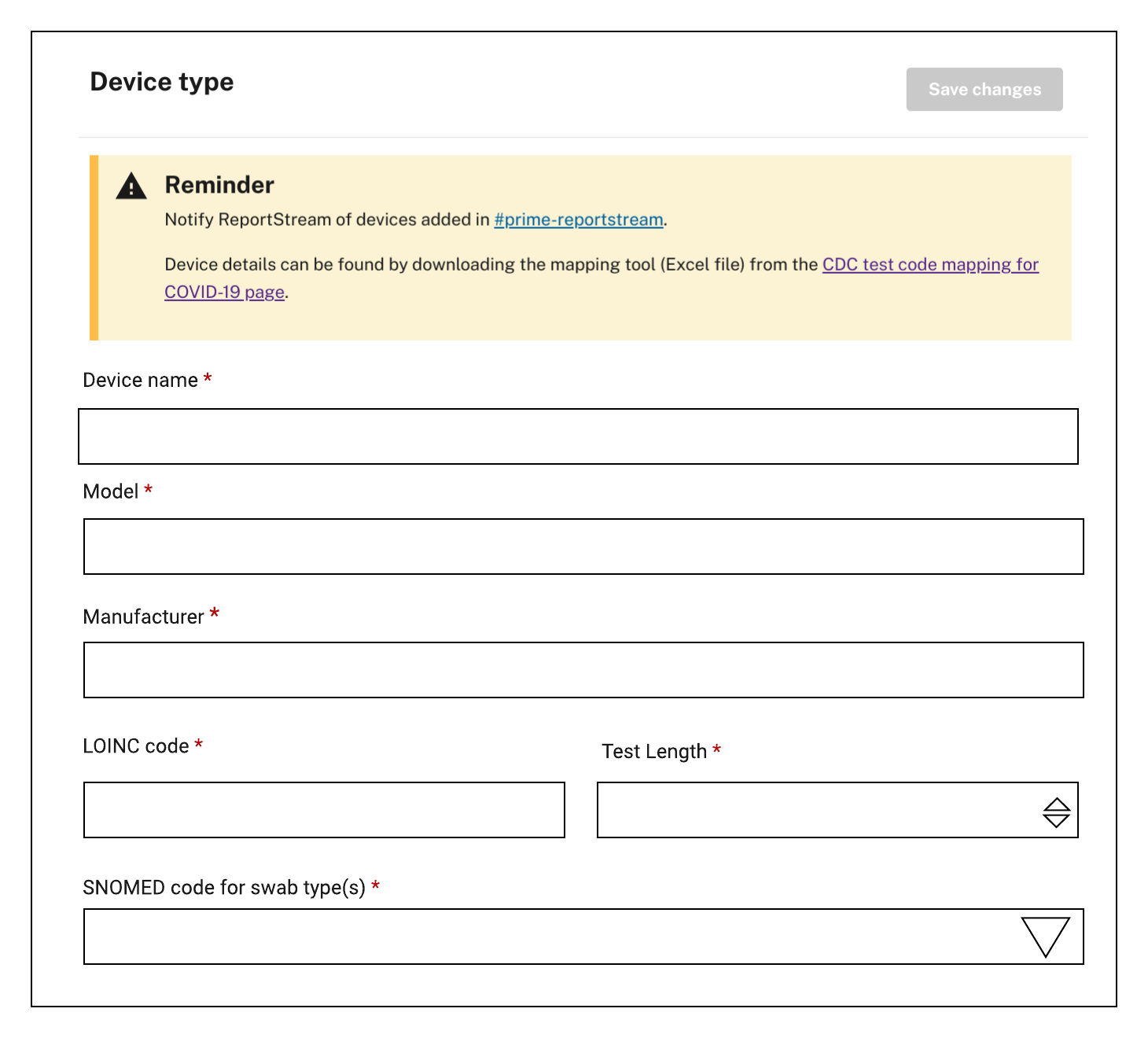Click the red asterisk beside Model
Image resolution: width=1148 pixels, height=1038 pixels.
point(149,489)
